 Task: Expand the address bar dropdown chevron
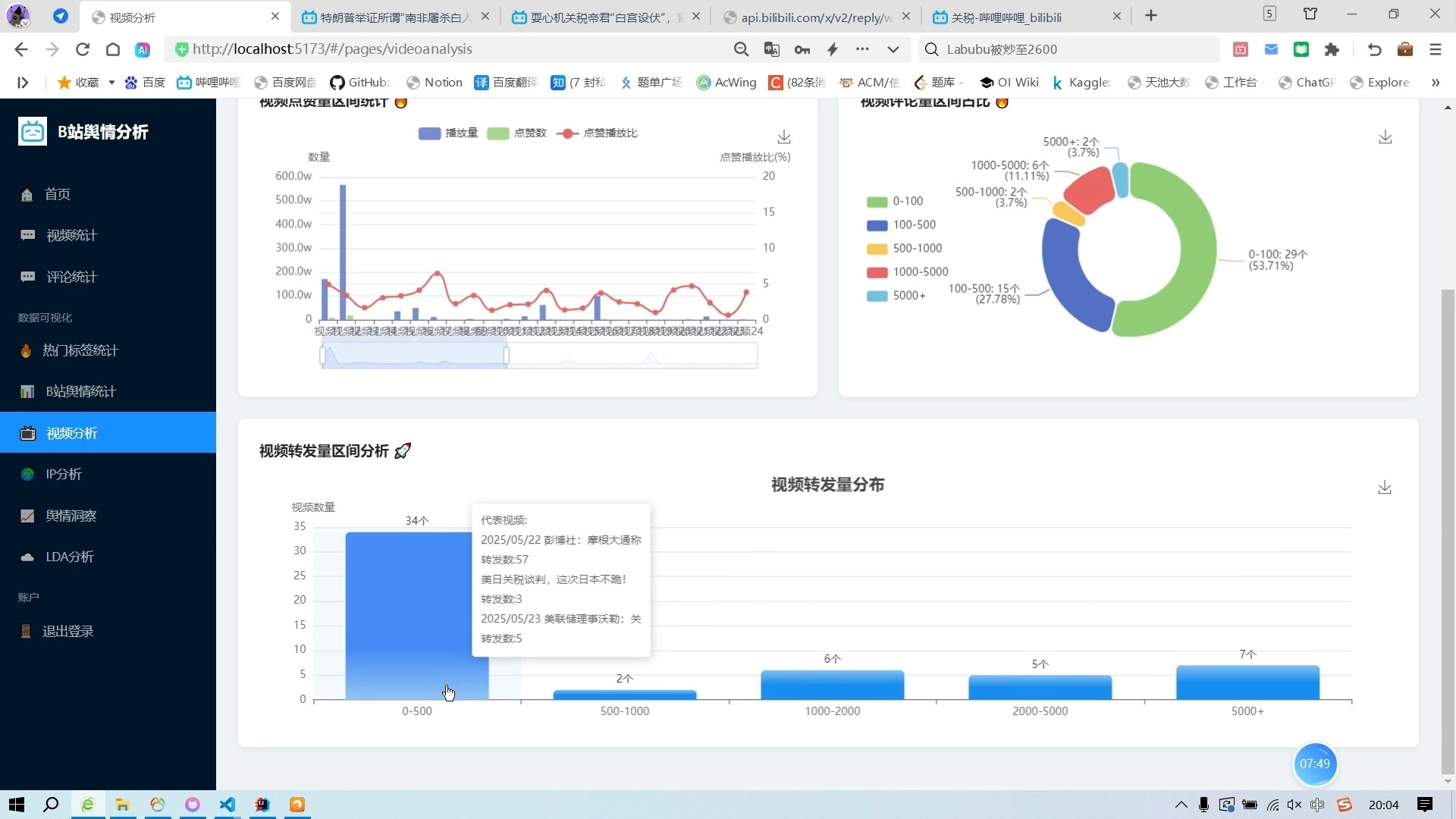[x=893, y=49]
